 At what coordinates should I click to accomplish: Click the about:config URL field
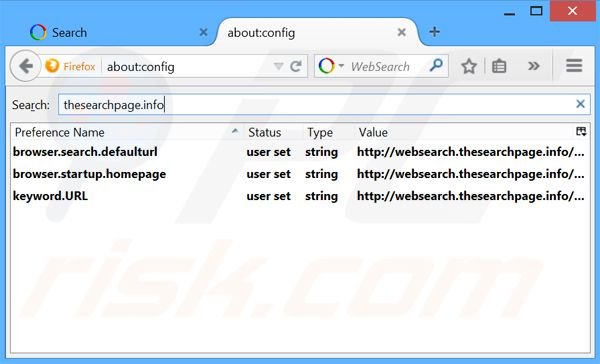(188, 67)
